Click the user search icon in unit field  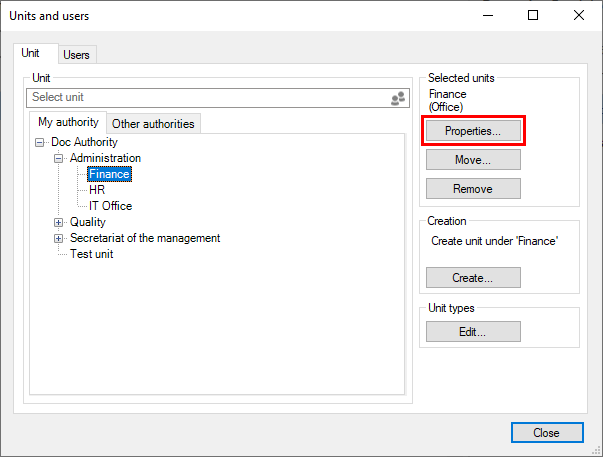coord(397,98)
